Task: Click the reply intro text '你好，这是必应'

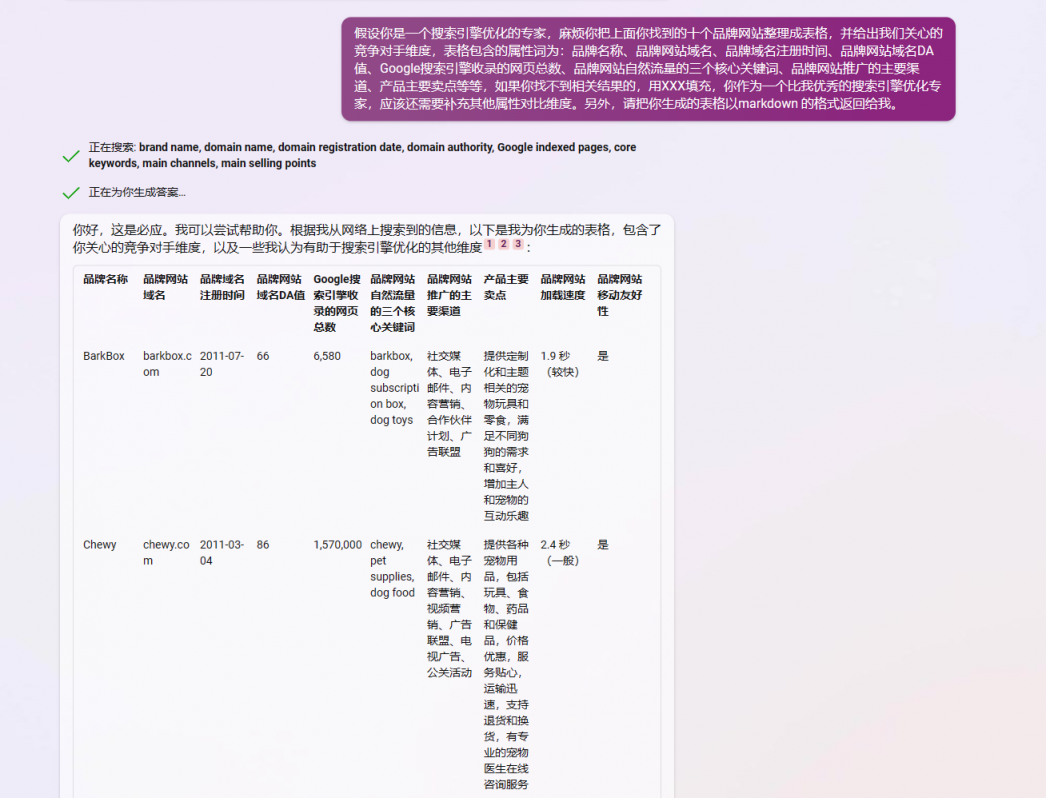Action: [367, 238]
